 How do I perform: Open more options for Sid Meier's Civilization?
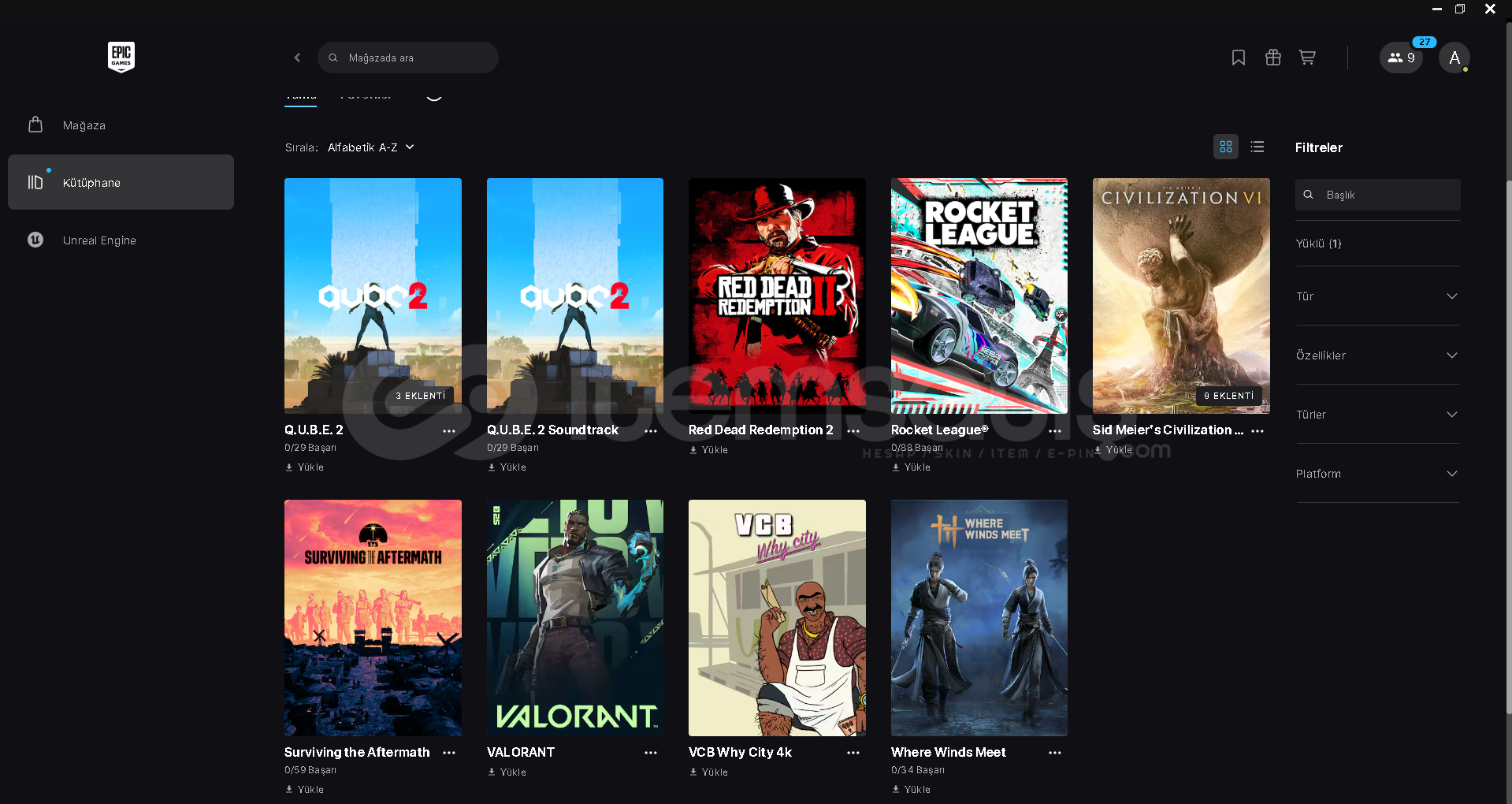(1258, 431)
